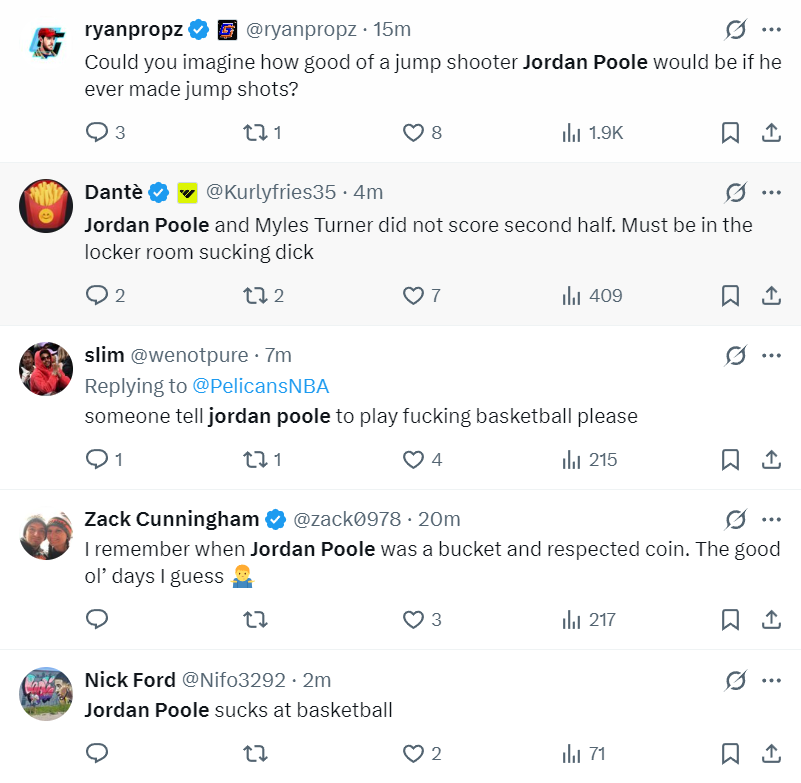
Task: Repost ryanpropz's tweet about Jordan Poole
Action: (255, 132)
